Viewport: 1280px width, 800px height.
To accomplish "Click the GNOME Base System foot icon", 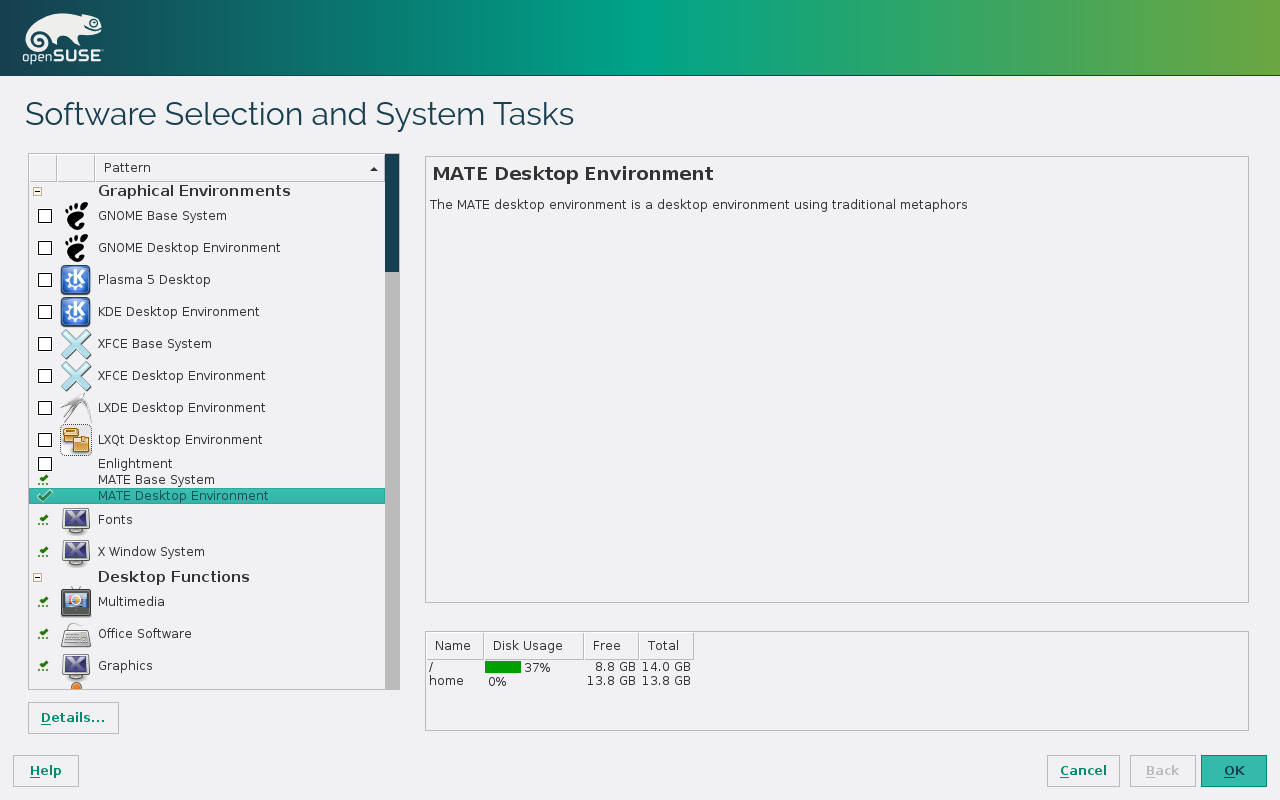I will tap(76, 216).
